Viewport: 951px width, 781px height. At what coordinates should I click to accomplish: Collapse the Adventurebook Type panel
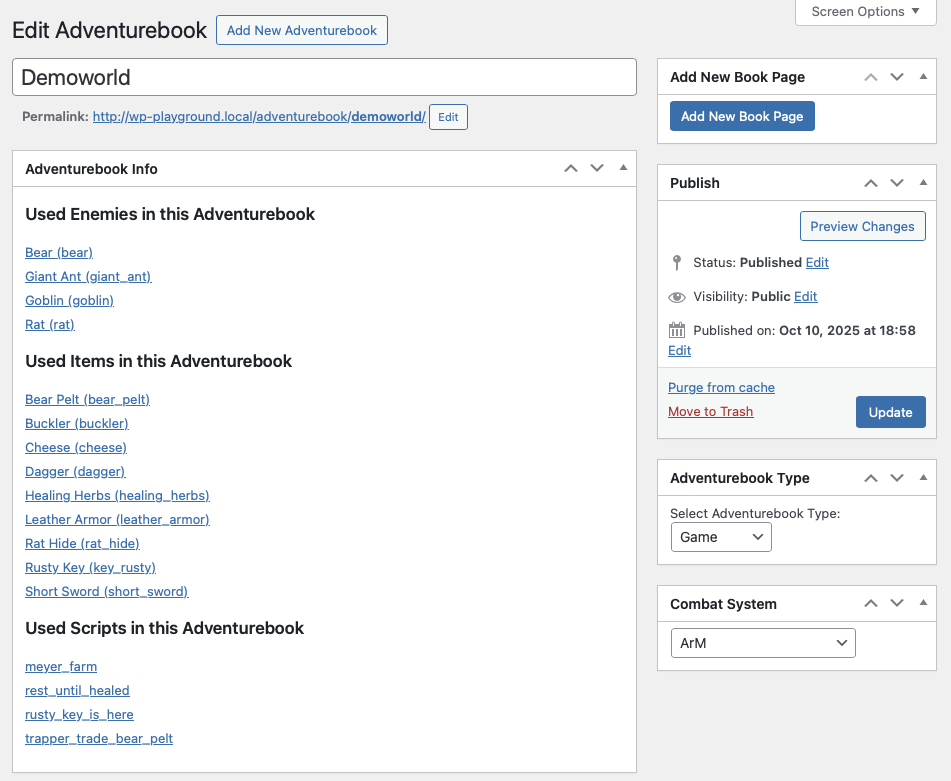tap(923, 477)
